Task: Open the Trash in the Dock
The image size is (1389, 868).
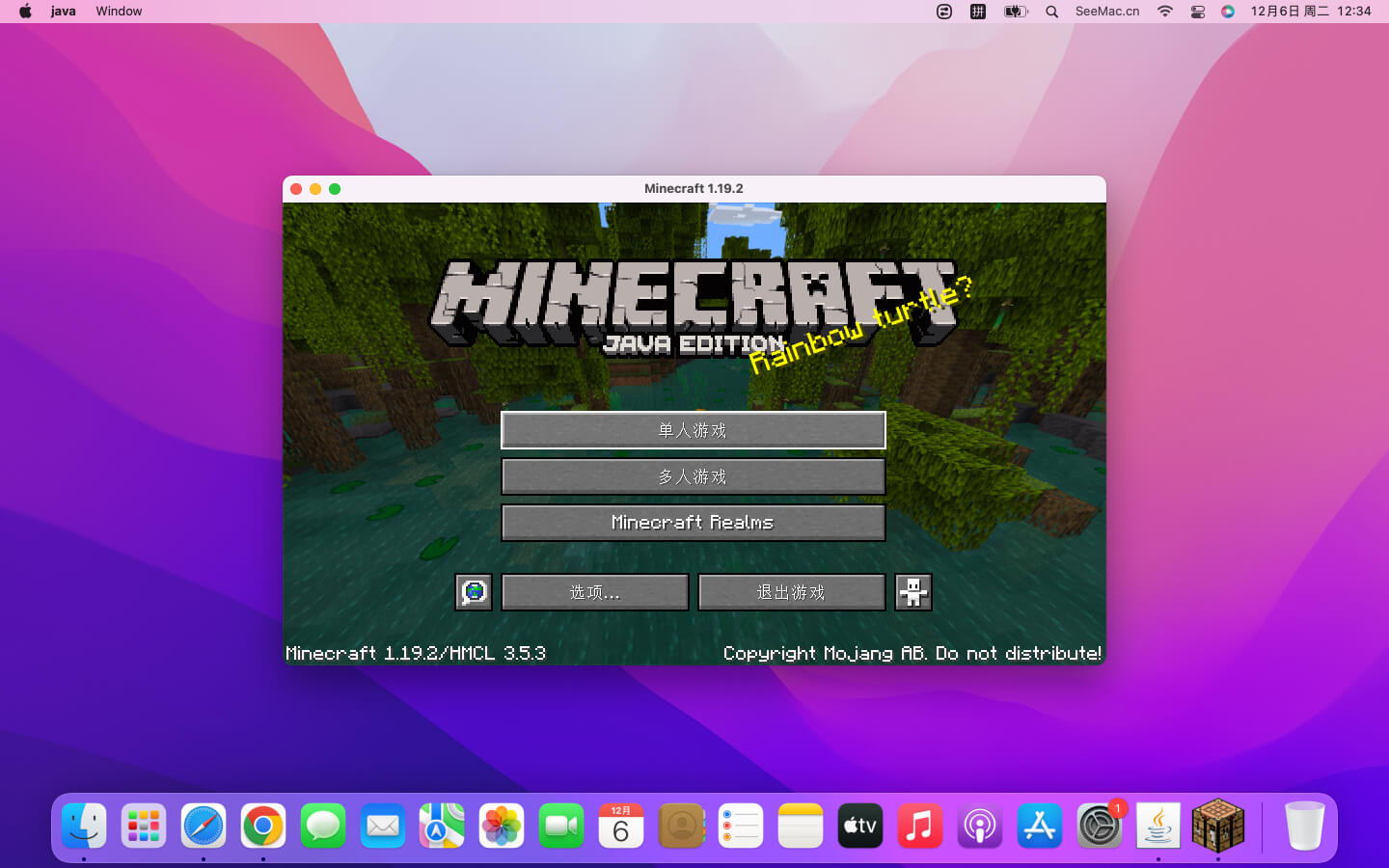Action: pyautogui.click(x=1304, y=827)
